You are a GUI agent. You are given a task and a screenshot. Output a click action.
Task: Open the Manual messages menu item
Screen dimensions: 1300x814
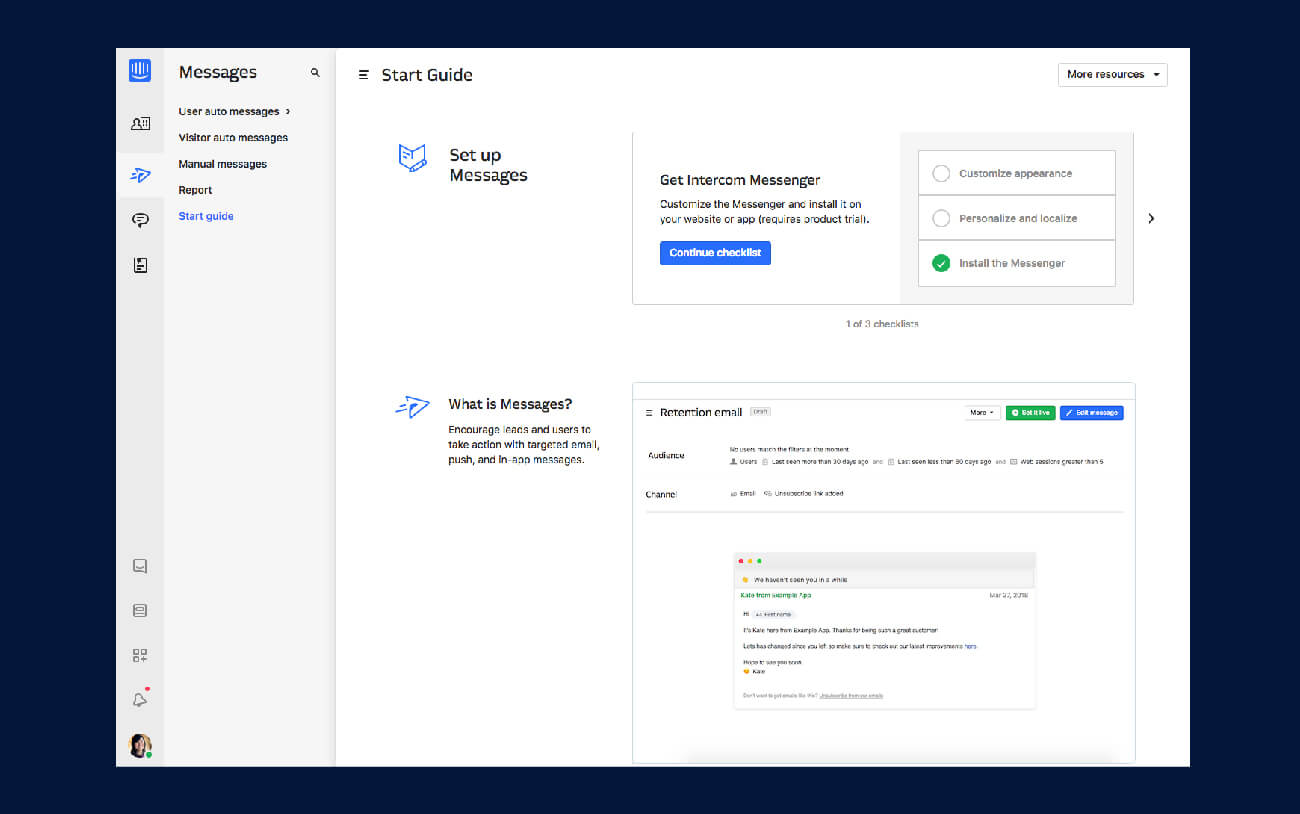(222, 164)
